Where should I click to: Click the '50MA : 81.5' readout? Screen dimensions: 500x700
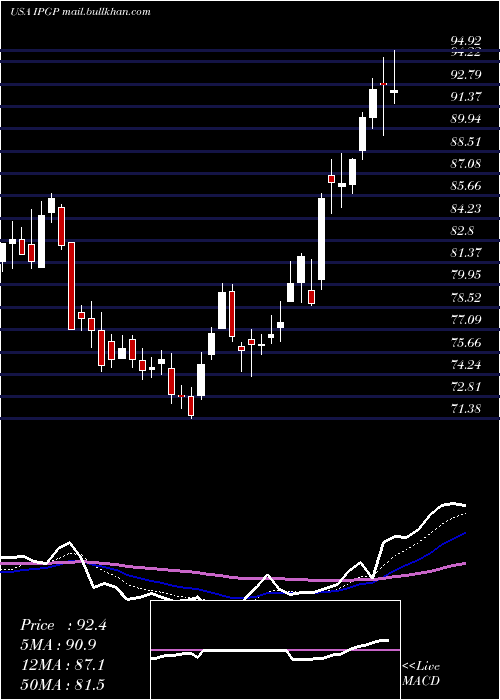pyautogui.click(x=62, y=685)
